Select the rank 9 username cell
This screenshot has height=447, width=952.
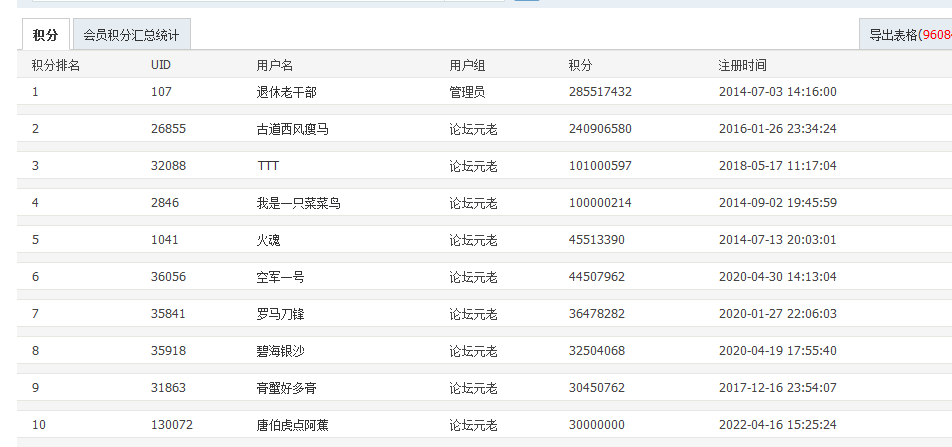pos(287,388)
